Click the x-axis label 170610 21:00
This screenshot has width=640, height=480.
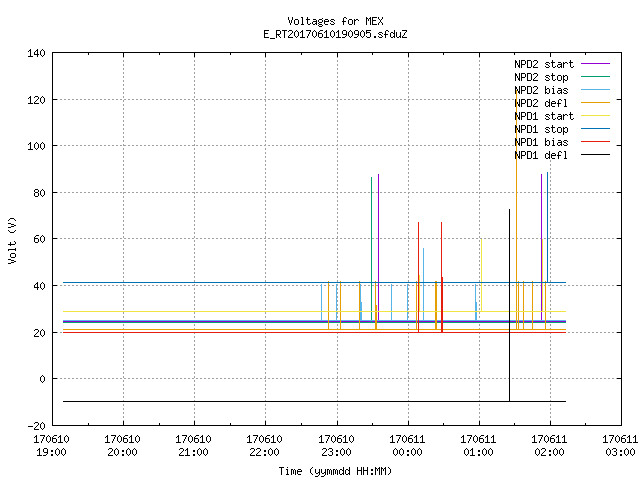193,446
